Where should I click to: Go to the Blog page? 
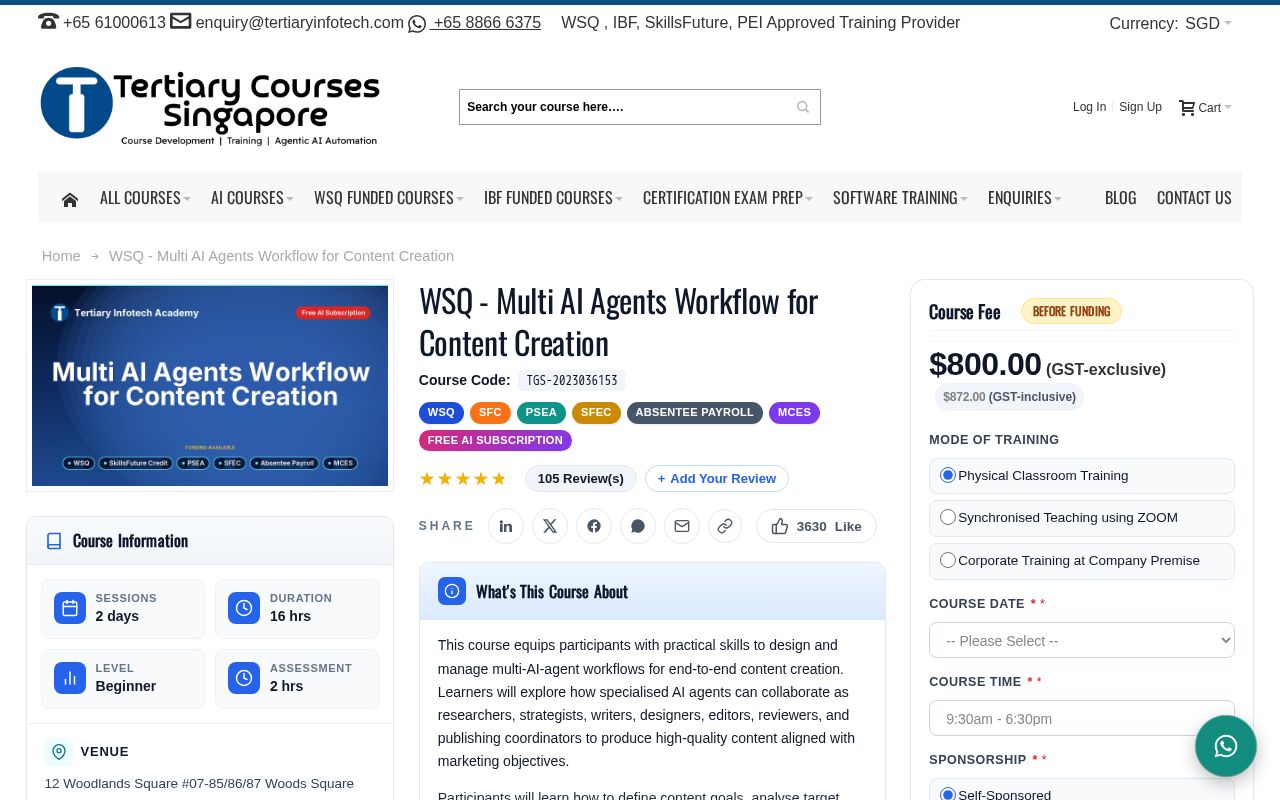click(1121, 198)
